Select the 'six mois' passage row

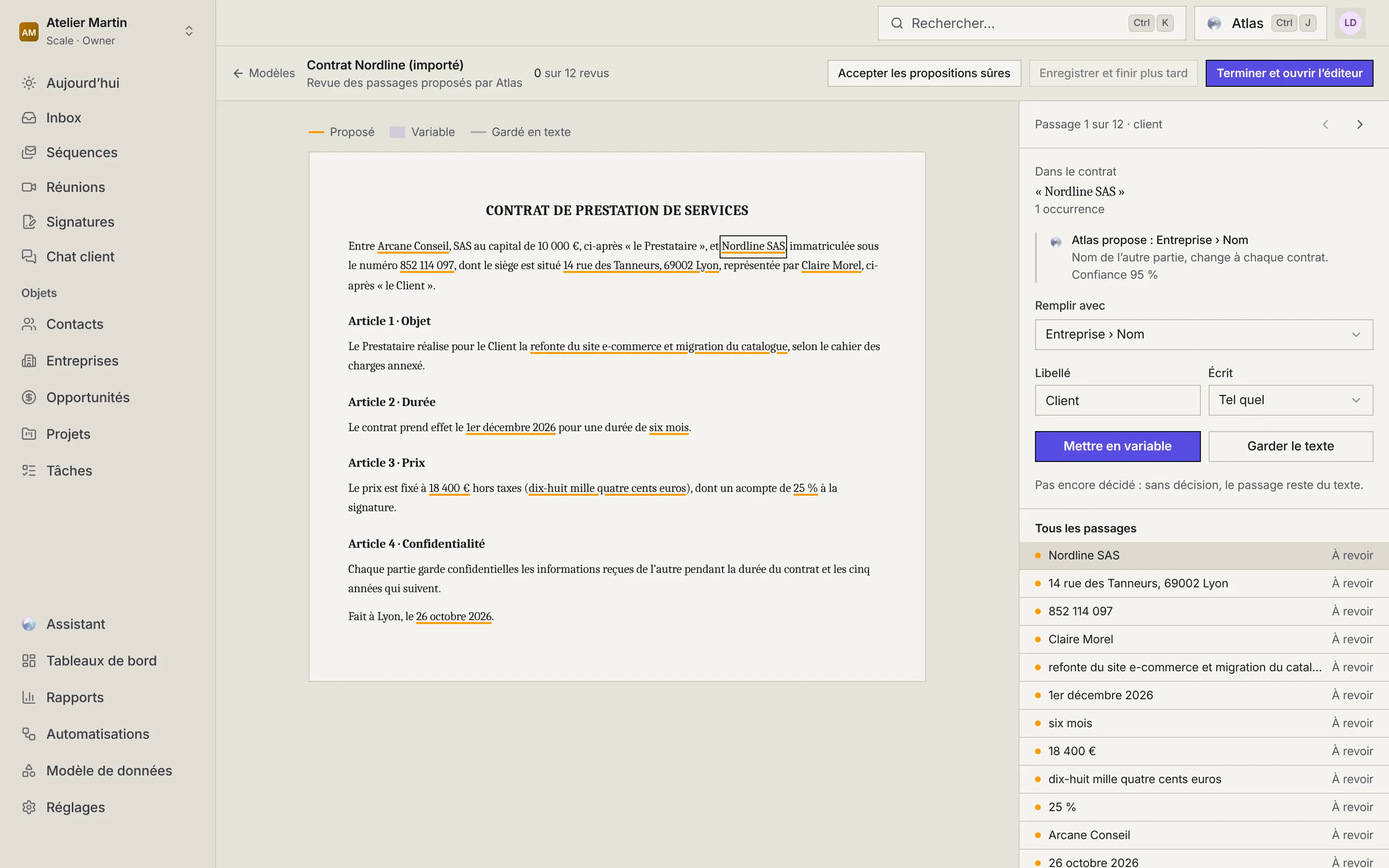coord(1204,723)
